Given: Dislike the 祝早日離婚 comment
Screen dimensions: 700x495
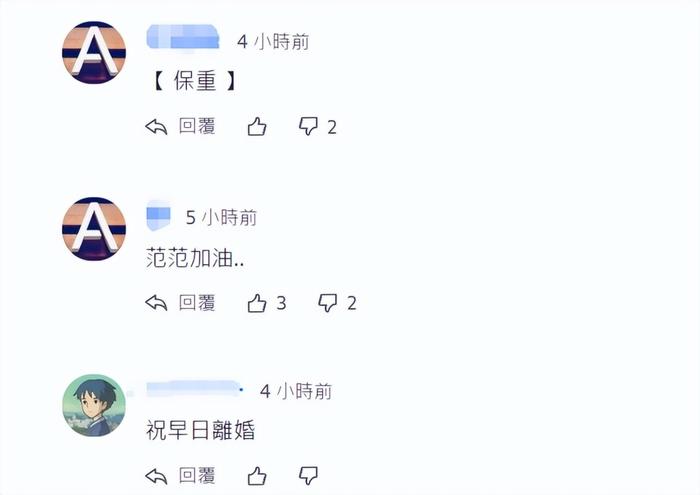Looking at the screenshot, I should pos(308,476).
